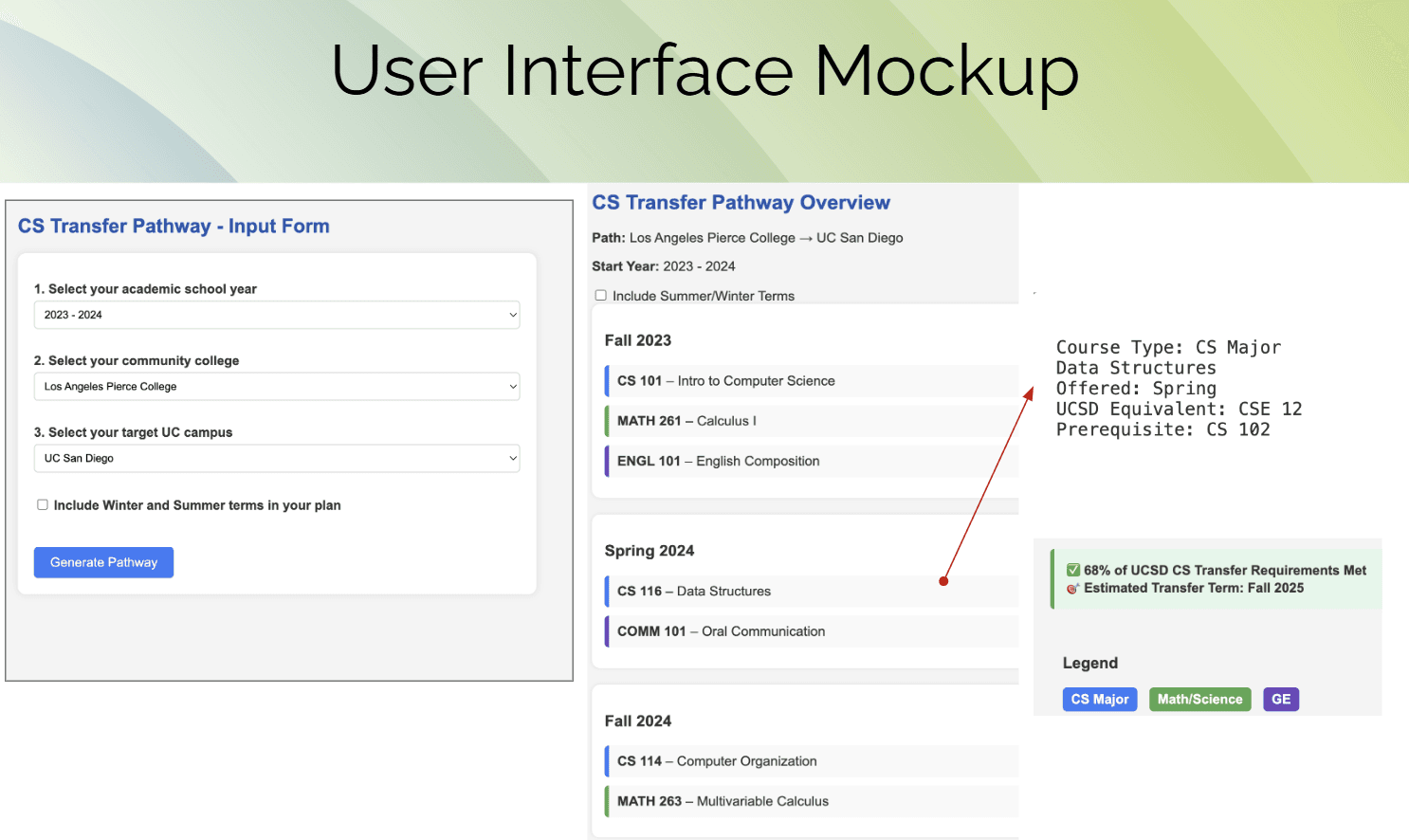1409x840 pixels.
Task: Select the CS 101 Intro to Computer Science course
Action: pyautogui.click(x=725, y=381)
